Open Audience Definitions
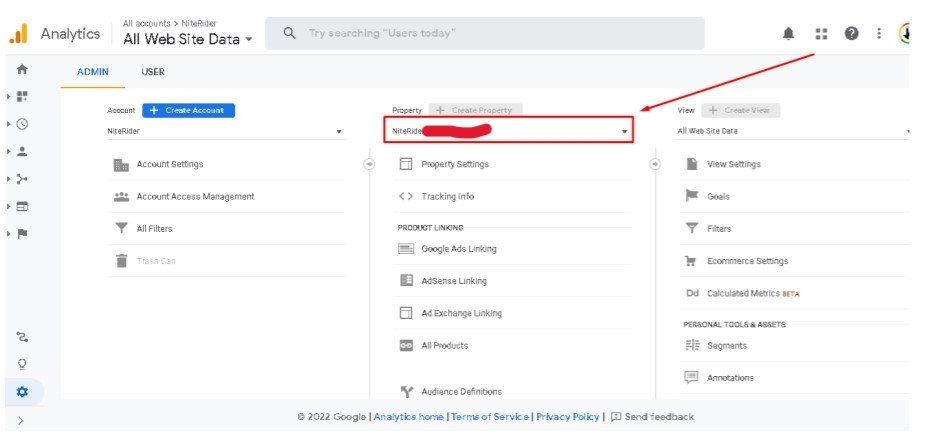 462,392
